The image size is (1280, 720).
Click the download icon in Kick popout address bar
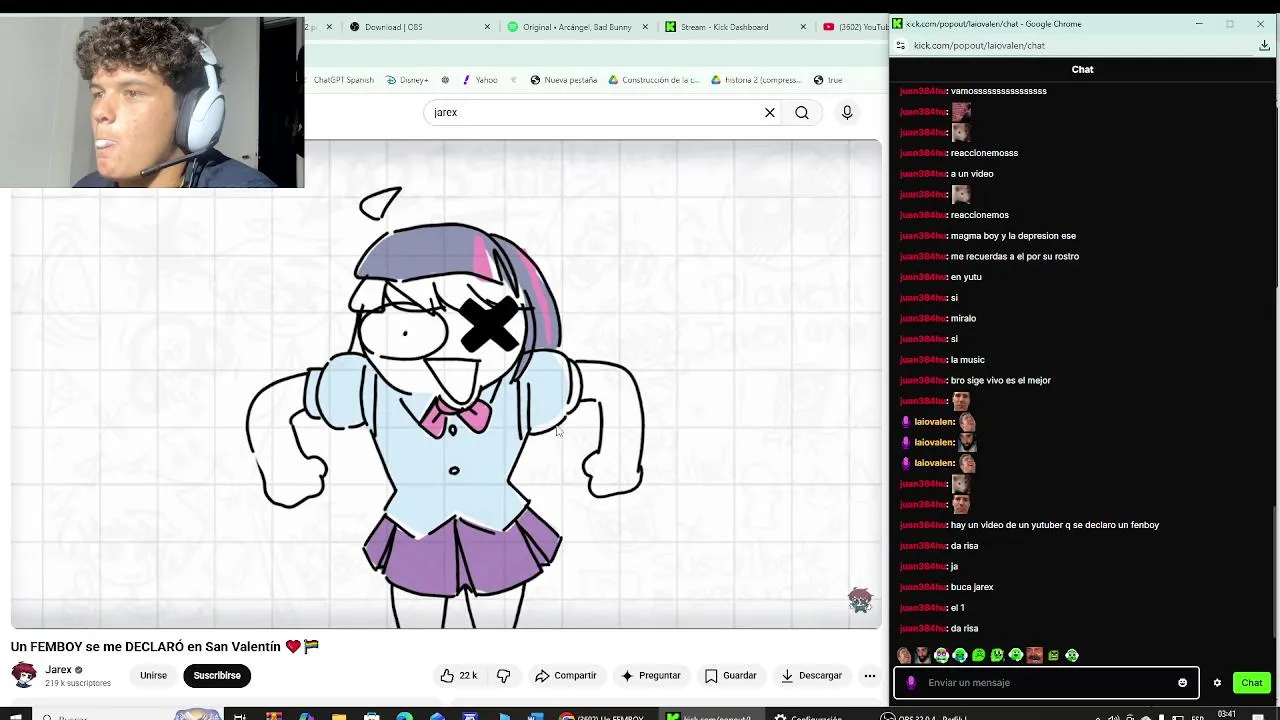pos(1264,45)
